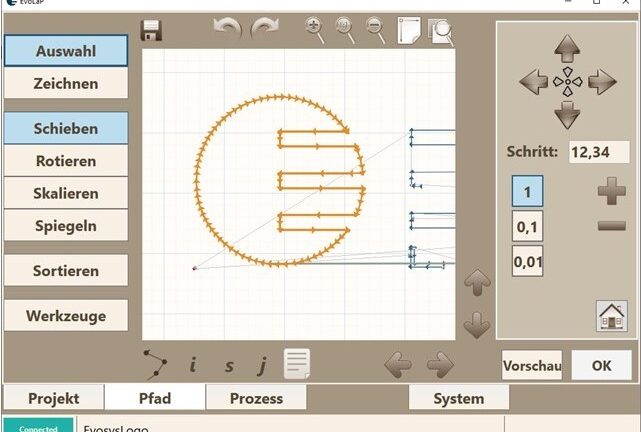Click the italic i icon

193,365
